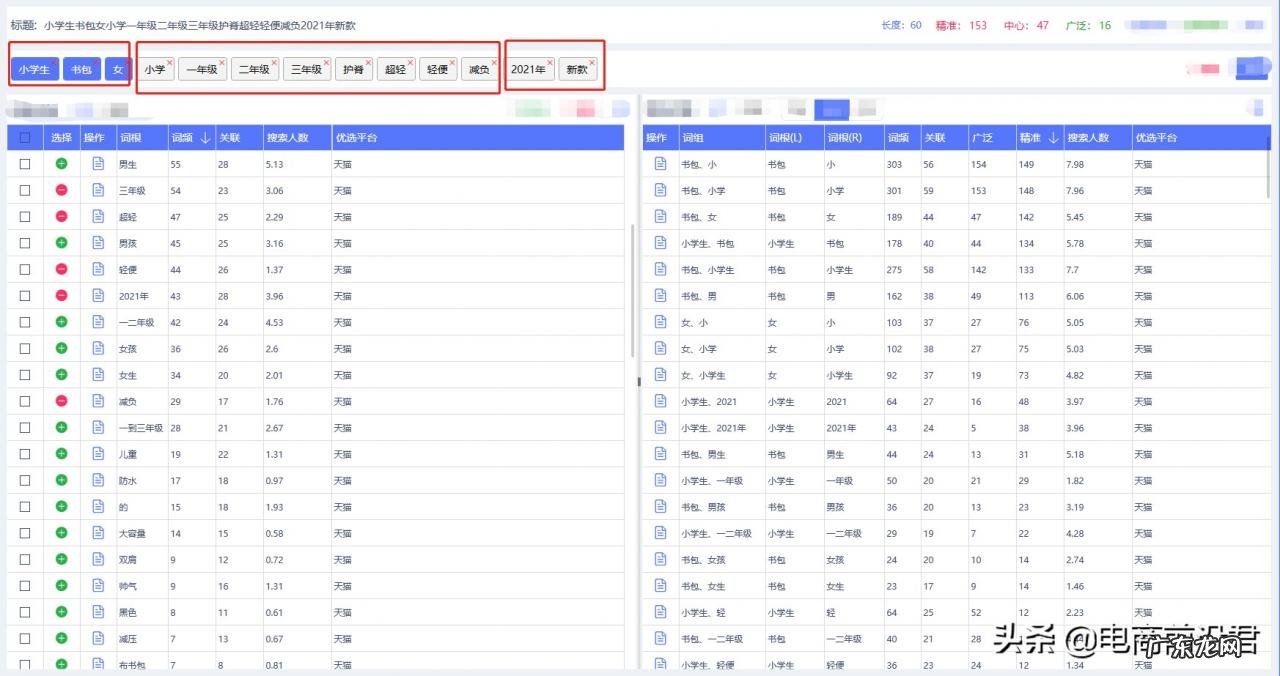Image resolution: width=1280 pixels, height=676 pixels.
Task: Click the green plus icon for 儿童
Action: [x=61, y=453]
